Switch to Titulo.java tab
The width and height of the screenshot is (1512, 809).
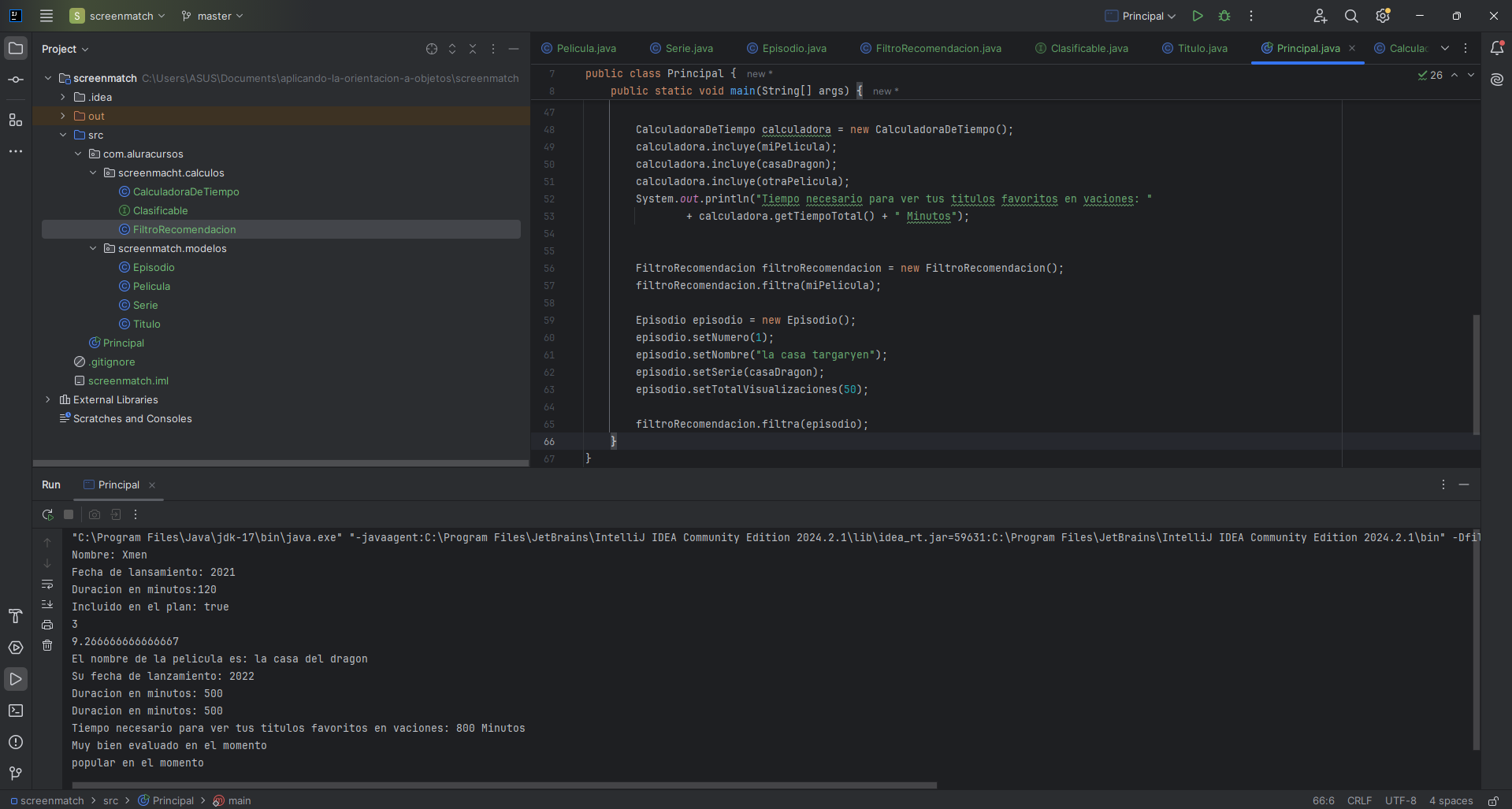1195,48
